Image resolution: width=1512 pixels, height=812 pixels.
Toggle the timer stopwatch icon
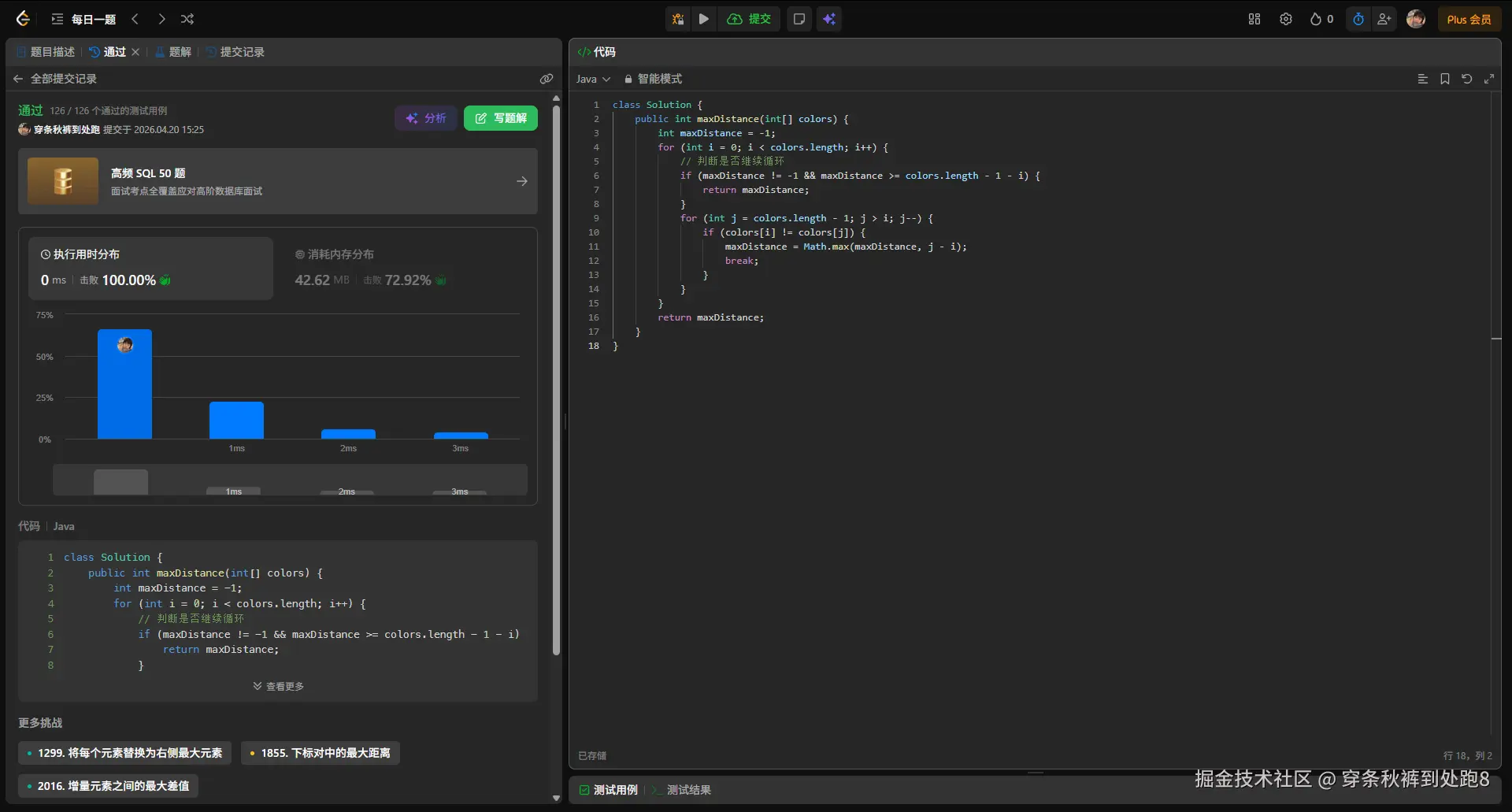[1358, 19]
